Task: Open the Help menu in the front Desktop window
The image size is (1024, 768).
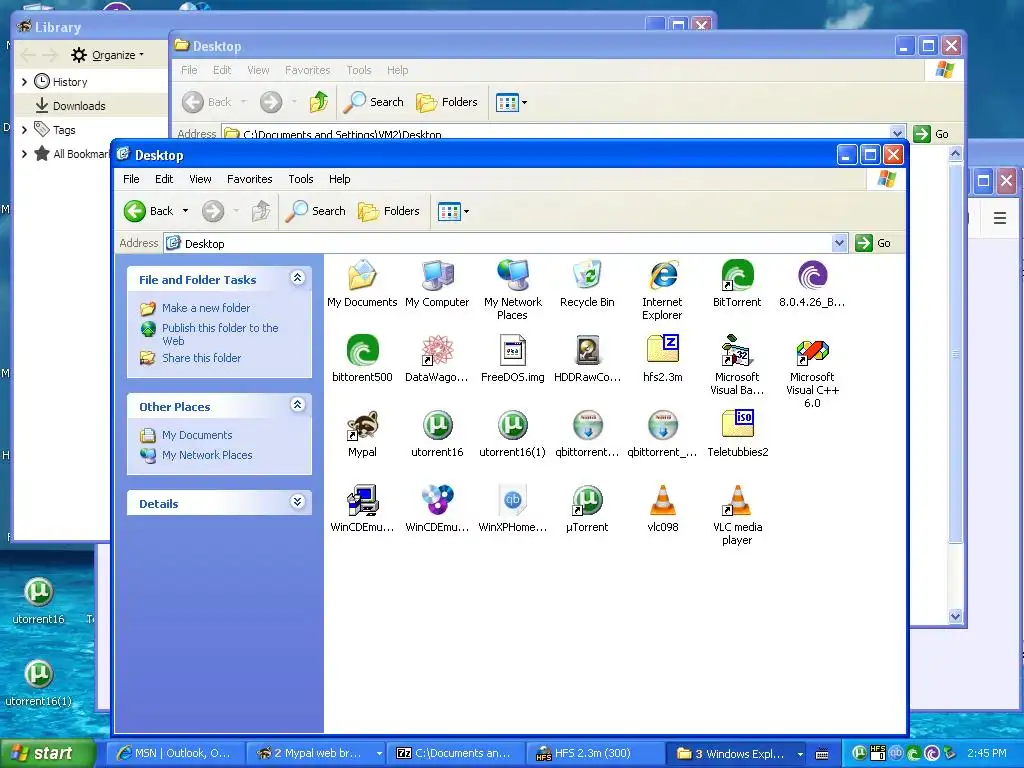Action: (x=340, y=179)
